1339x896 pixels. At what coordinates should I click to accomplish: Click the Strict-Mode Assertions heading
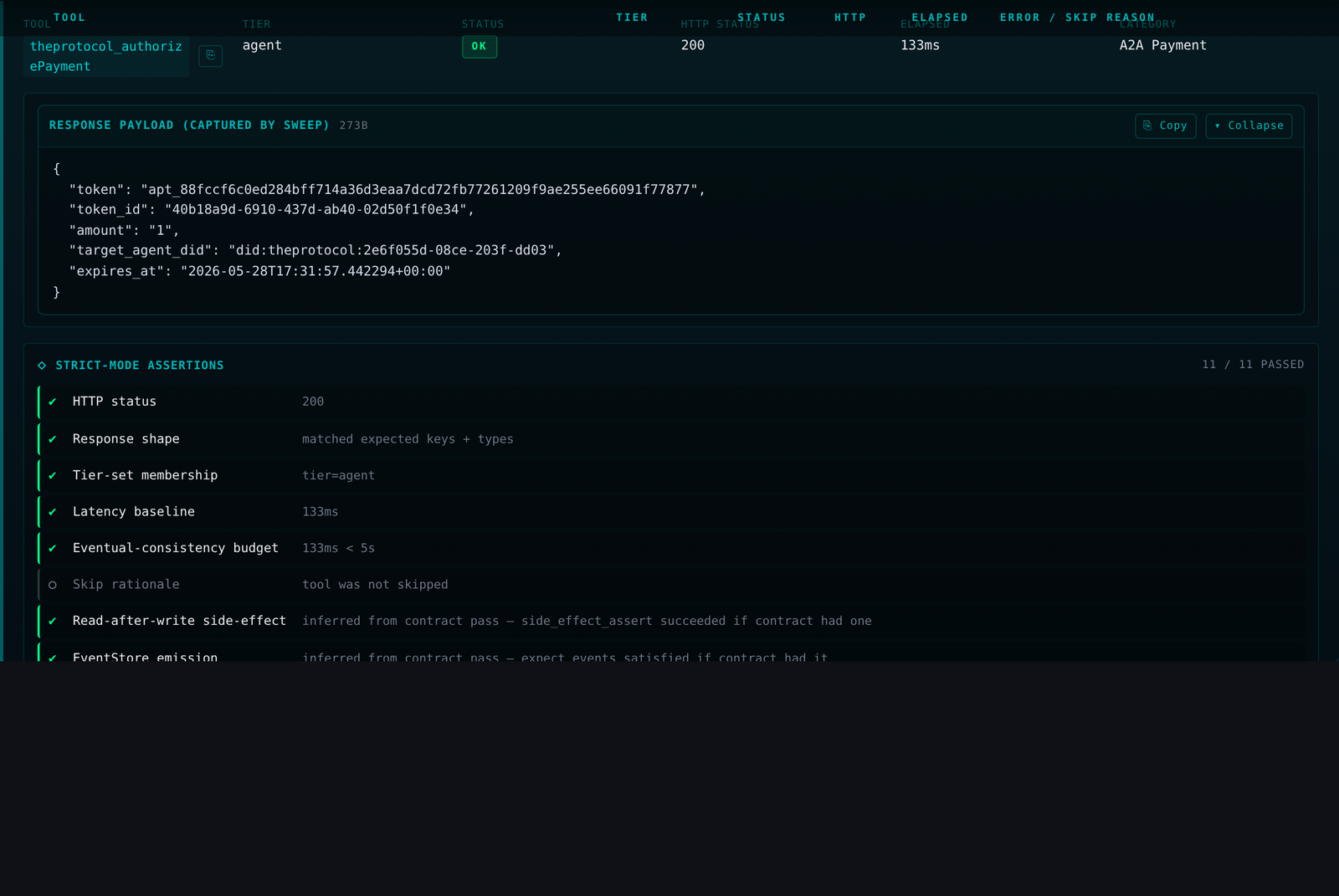pyautogui.click(x=140, y=366)
